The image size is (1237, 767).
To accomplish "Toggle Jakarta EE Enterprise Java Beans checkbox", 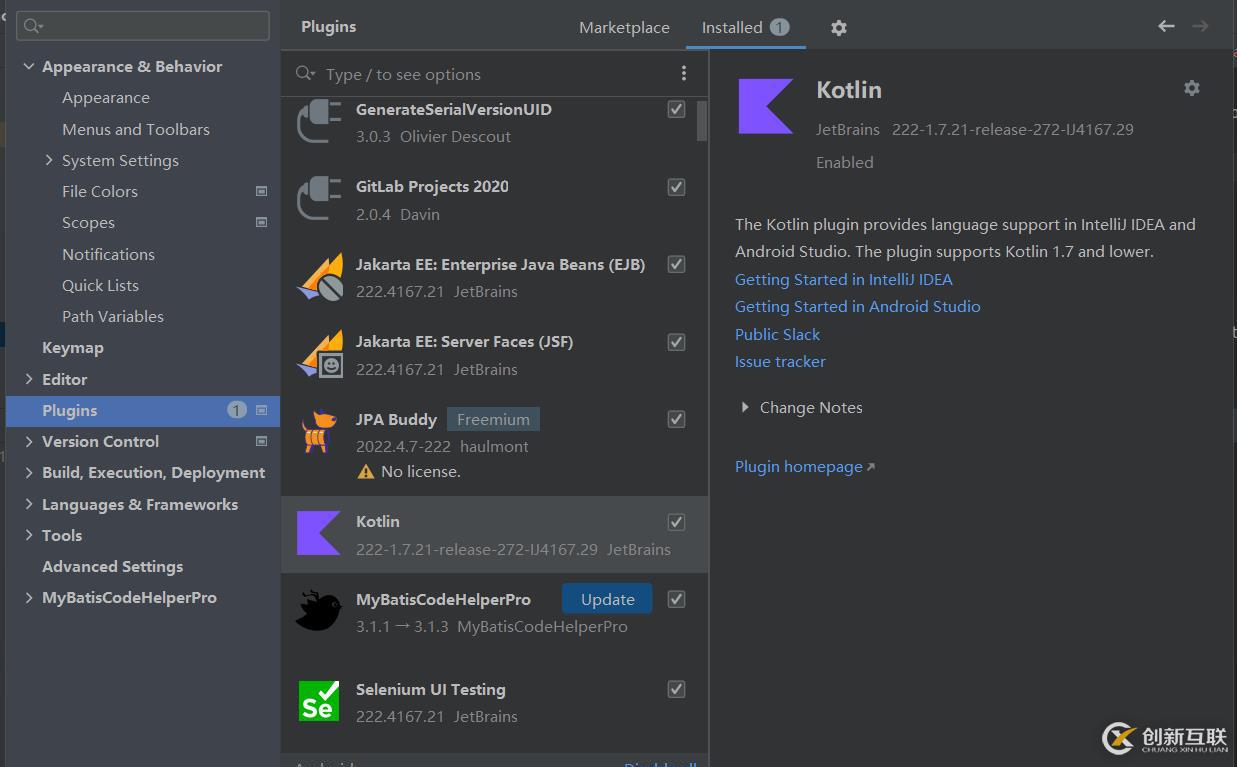I will 677,264.
